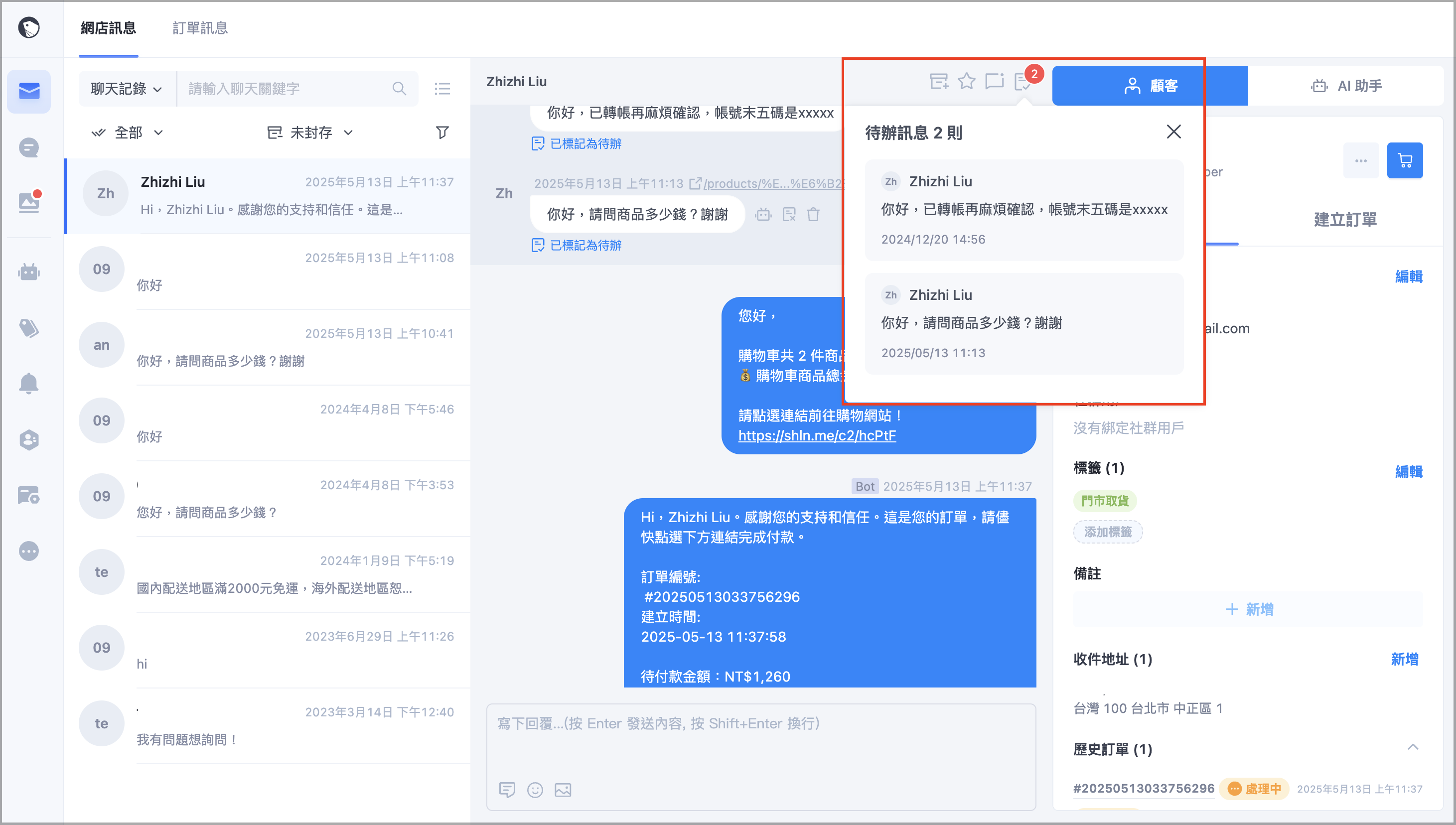Open the chatbot robot sidebar icon
Viewport: 1456px width, 825px height.
tap(29, 272)
